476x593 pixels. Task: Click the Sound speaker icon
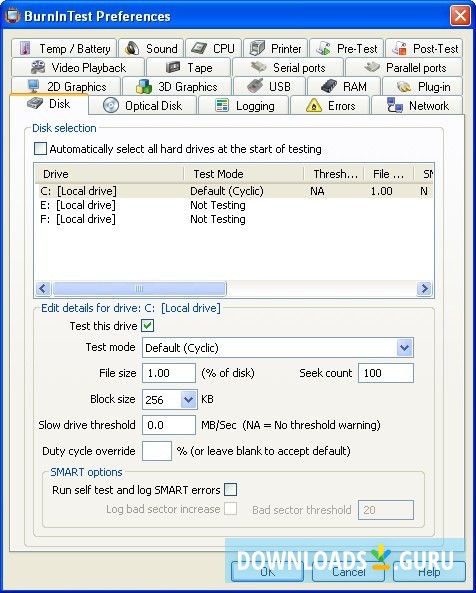132,48
